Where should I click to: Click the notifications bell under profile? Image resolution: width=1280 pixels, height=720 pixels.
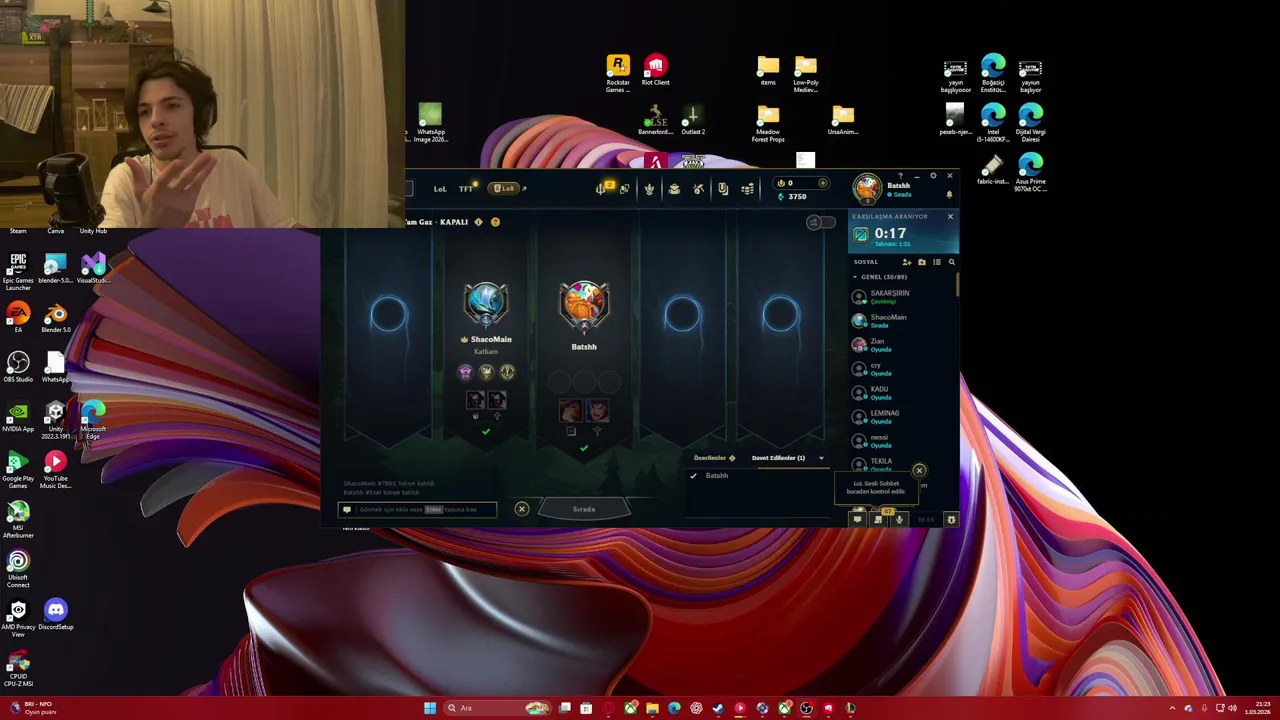click(949, 195)
